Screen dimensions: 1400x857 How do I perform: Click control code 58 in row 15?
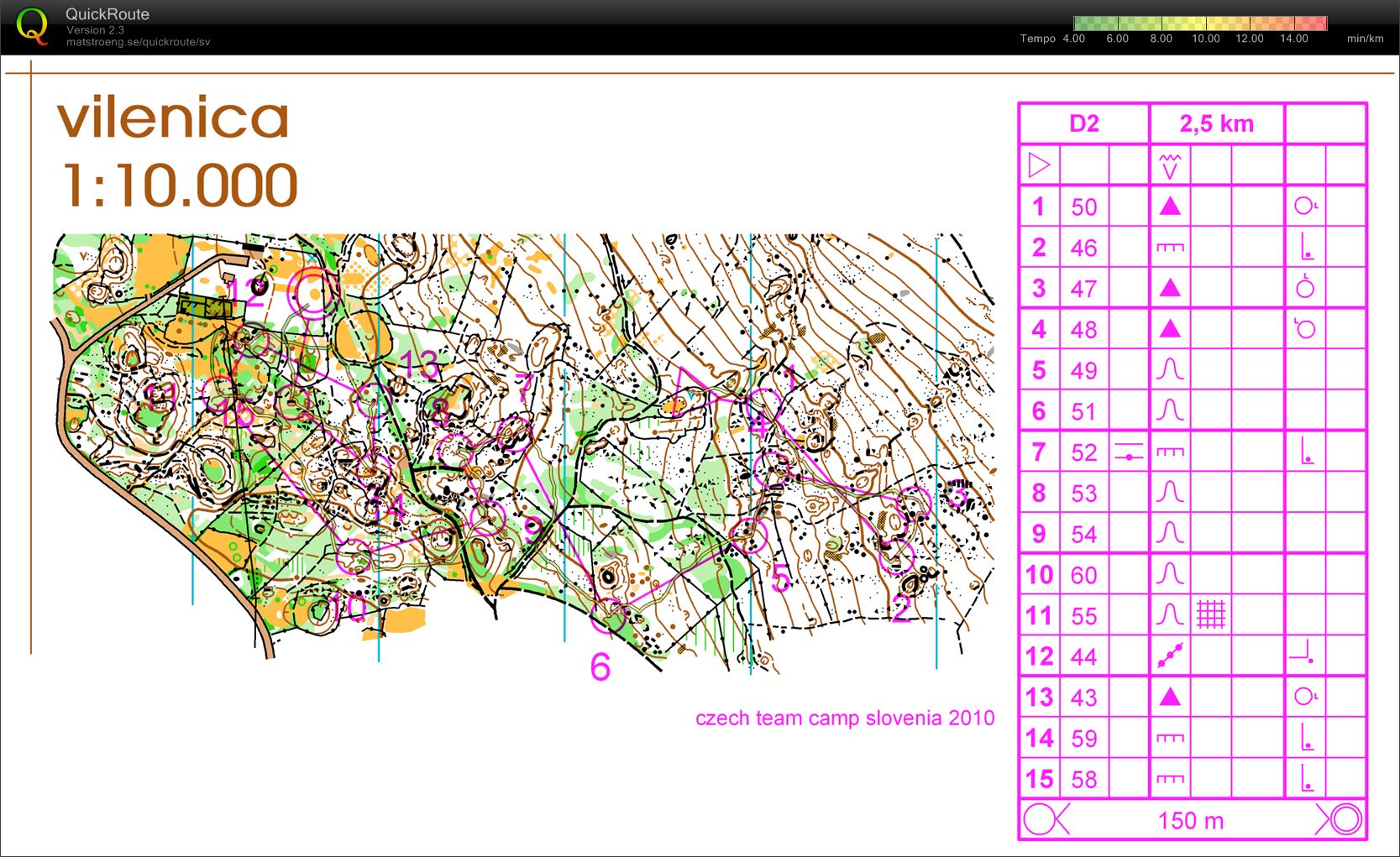1084,780
